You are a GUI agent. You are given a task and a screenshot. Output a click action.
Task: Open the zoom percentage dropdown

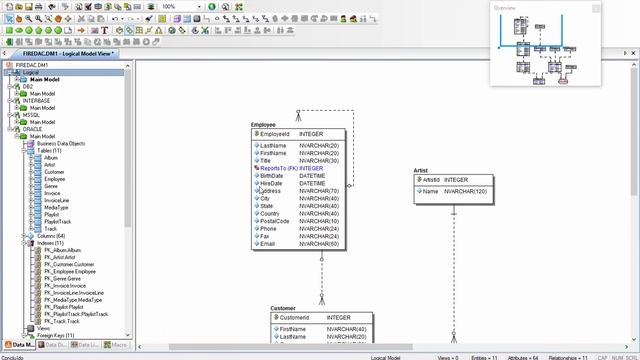click(199, 7)
